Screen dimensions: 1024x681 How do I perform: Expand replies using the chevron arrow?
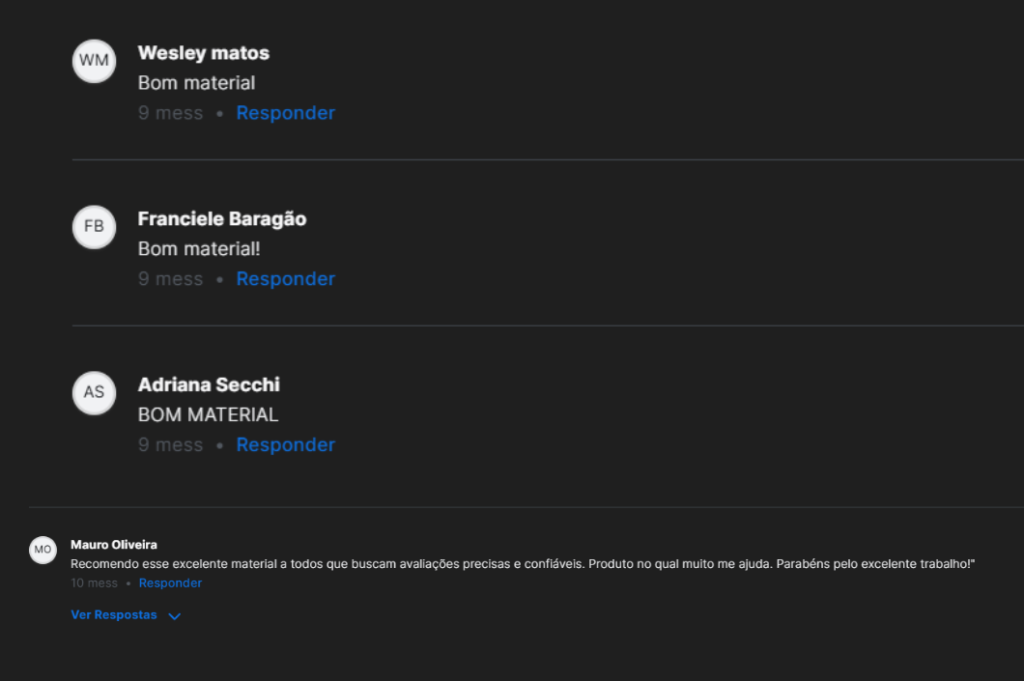point(175,616)
